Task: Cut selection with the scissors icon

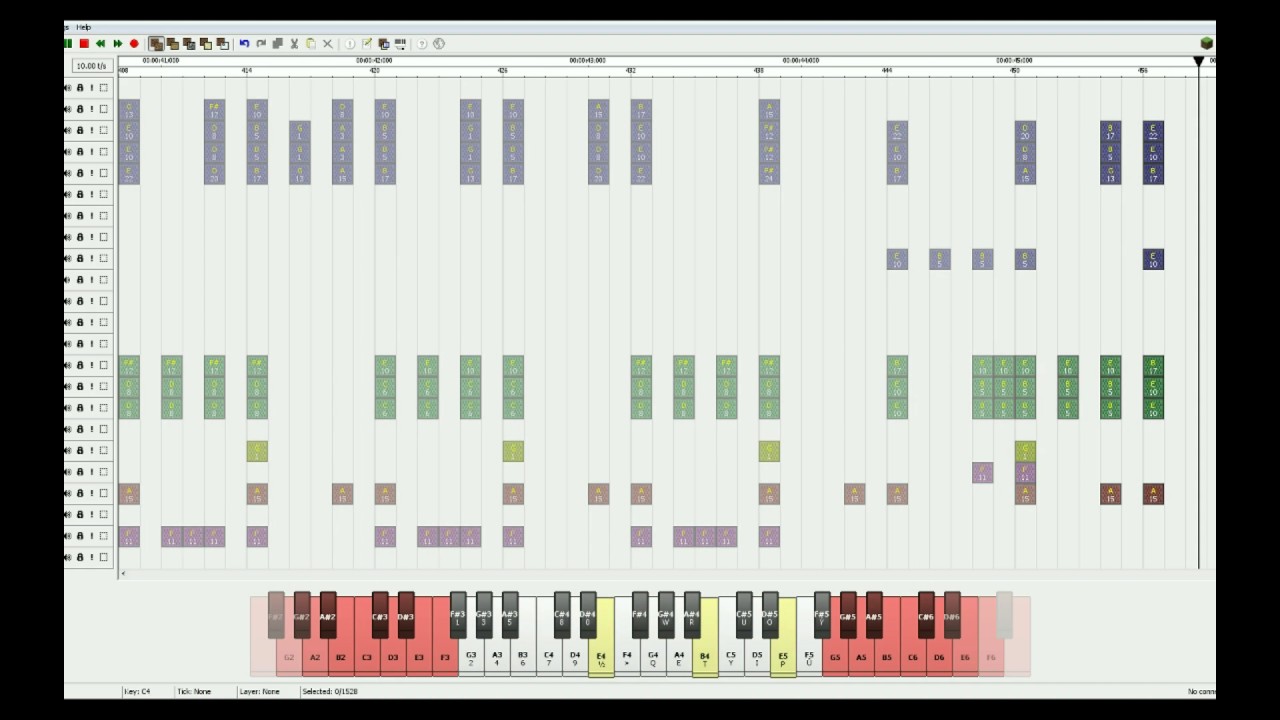Action: tap(294, 44)
